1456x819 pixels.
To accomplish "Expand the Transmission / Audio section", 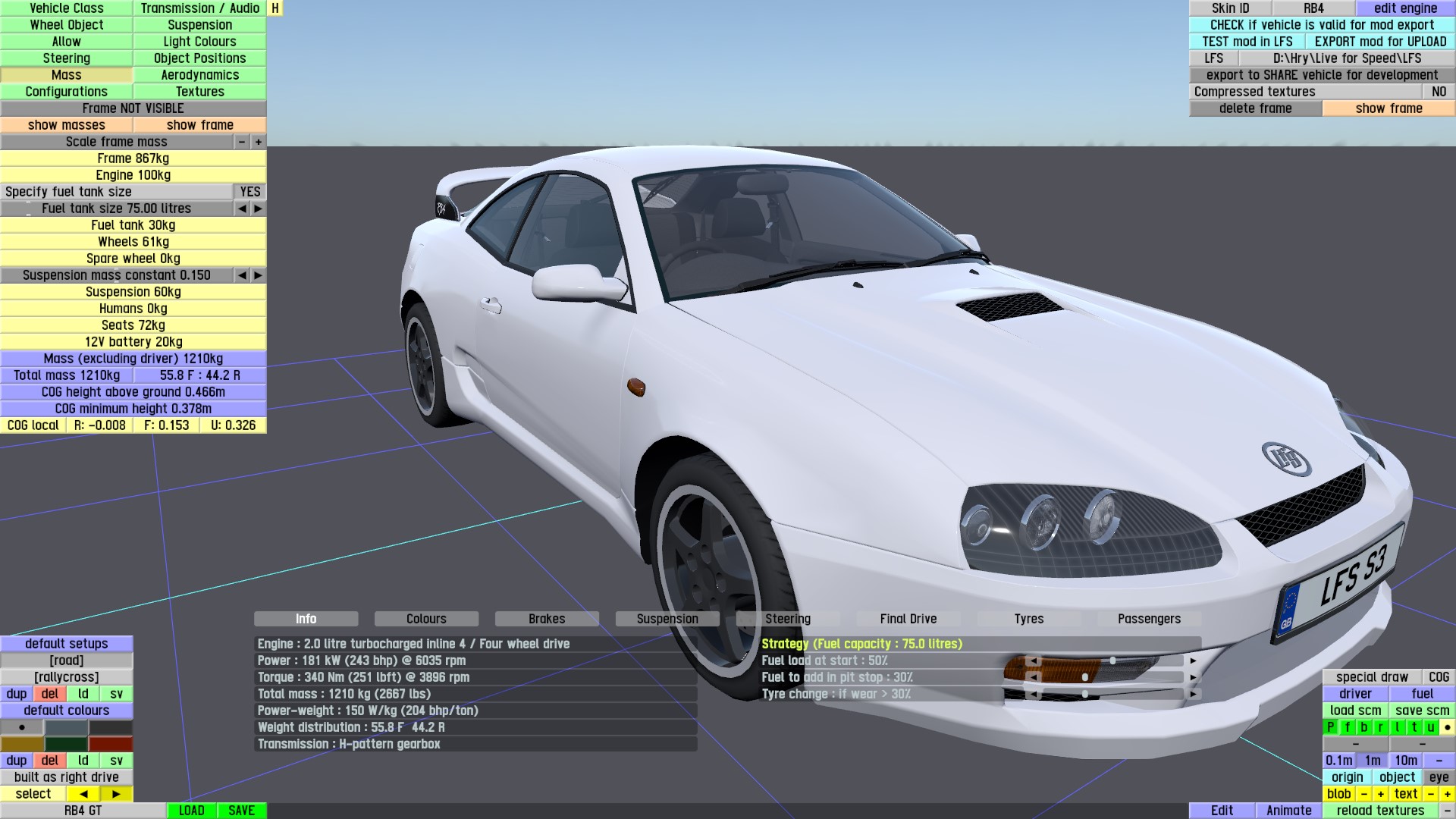I will coord(199,8).
